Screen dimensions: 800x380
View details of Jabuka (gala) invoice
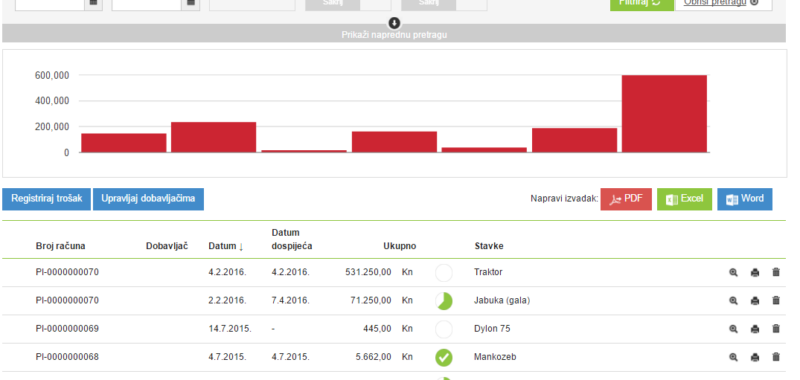click(733, 300)
